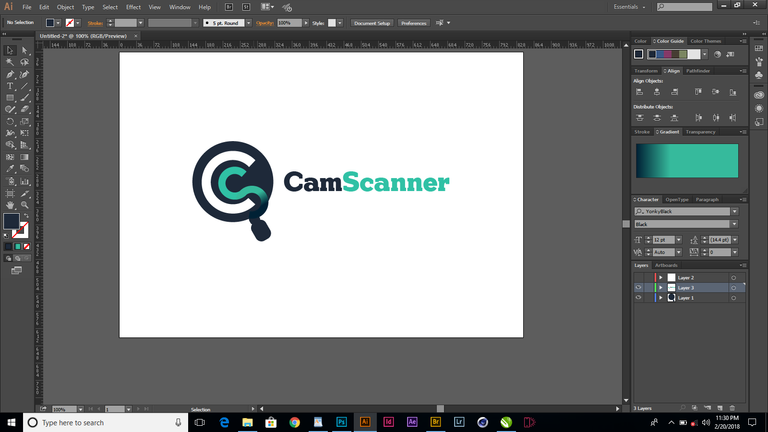Open font size dropdown 12 pt

click(678, 240)
